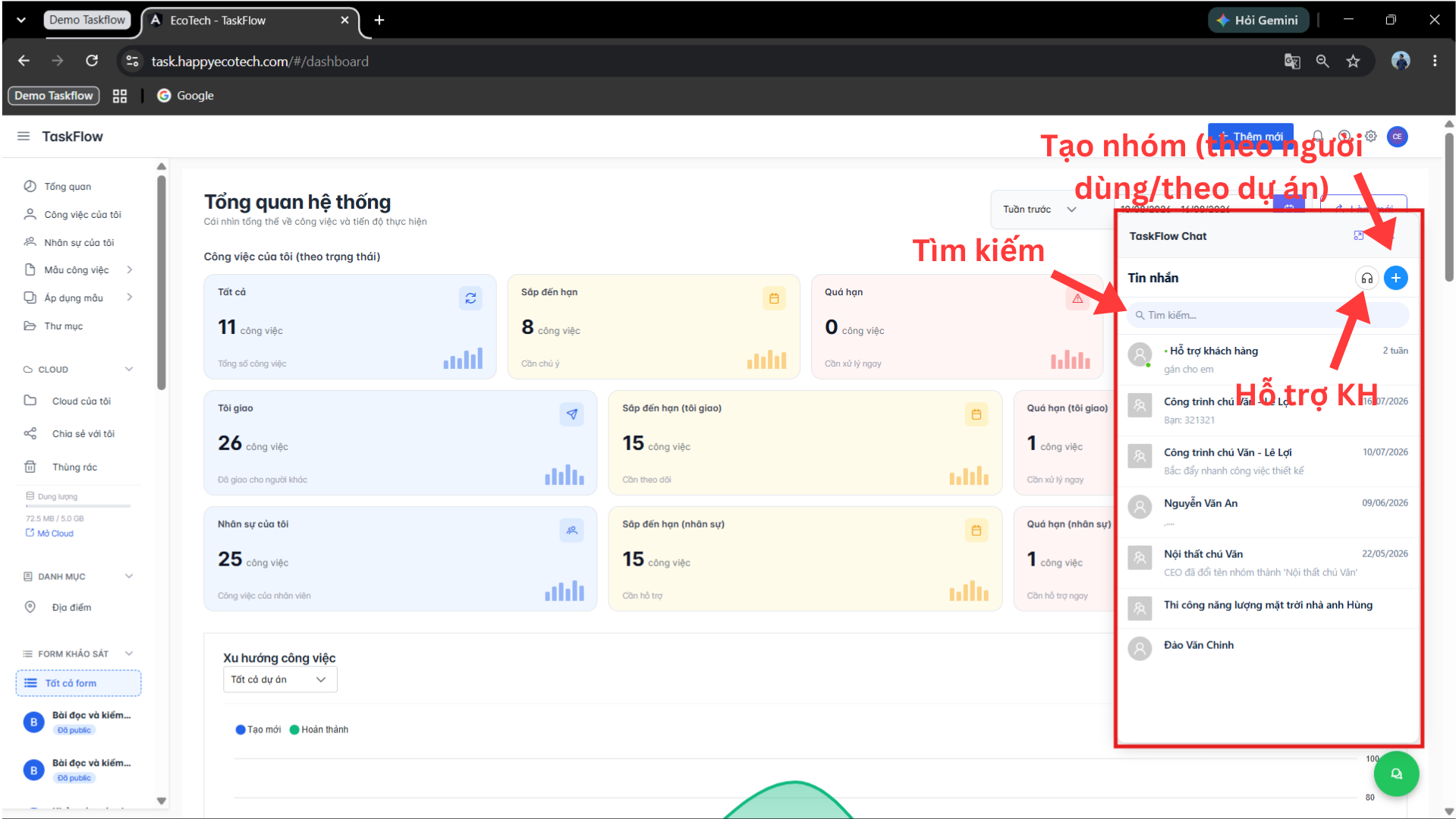Open Chrome three-dot menu
Image resolution: width=1456 pixels, height=819 pixels.
tap(1434, 61)
